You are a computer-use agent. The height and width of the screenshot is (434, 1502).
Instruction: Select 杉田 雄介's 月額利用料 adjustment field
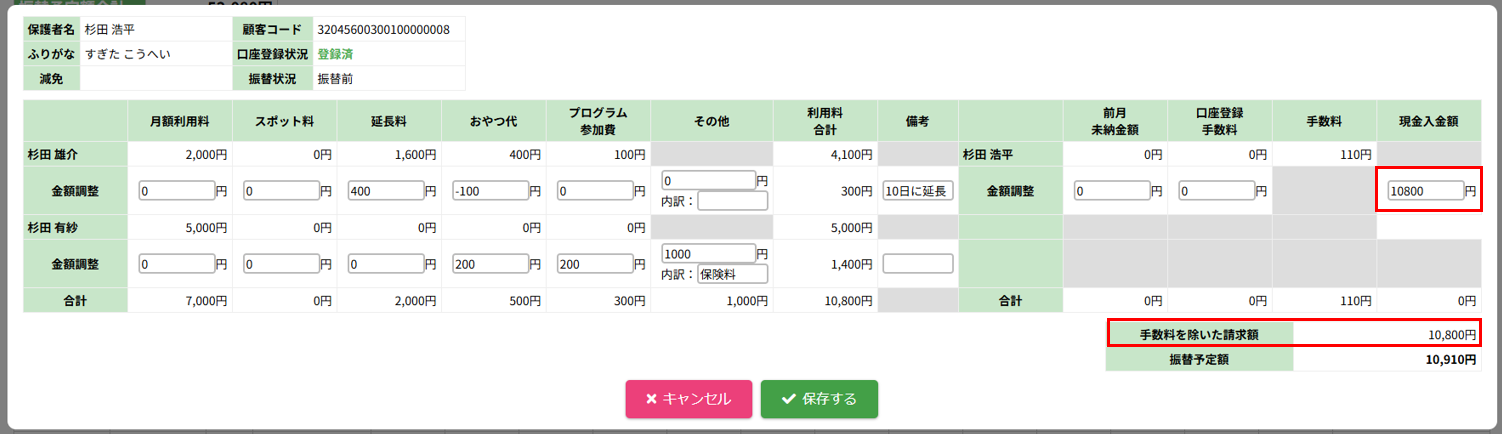click(x=177, y=191)
